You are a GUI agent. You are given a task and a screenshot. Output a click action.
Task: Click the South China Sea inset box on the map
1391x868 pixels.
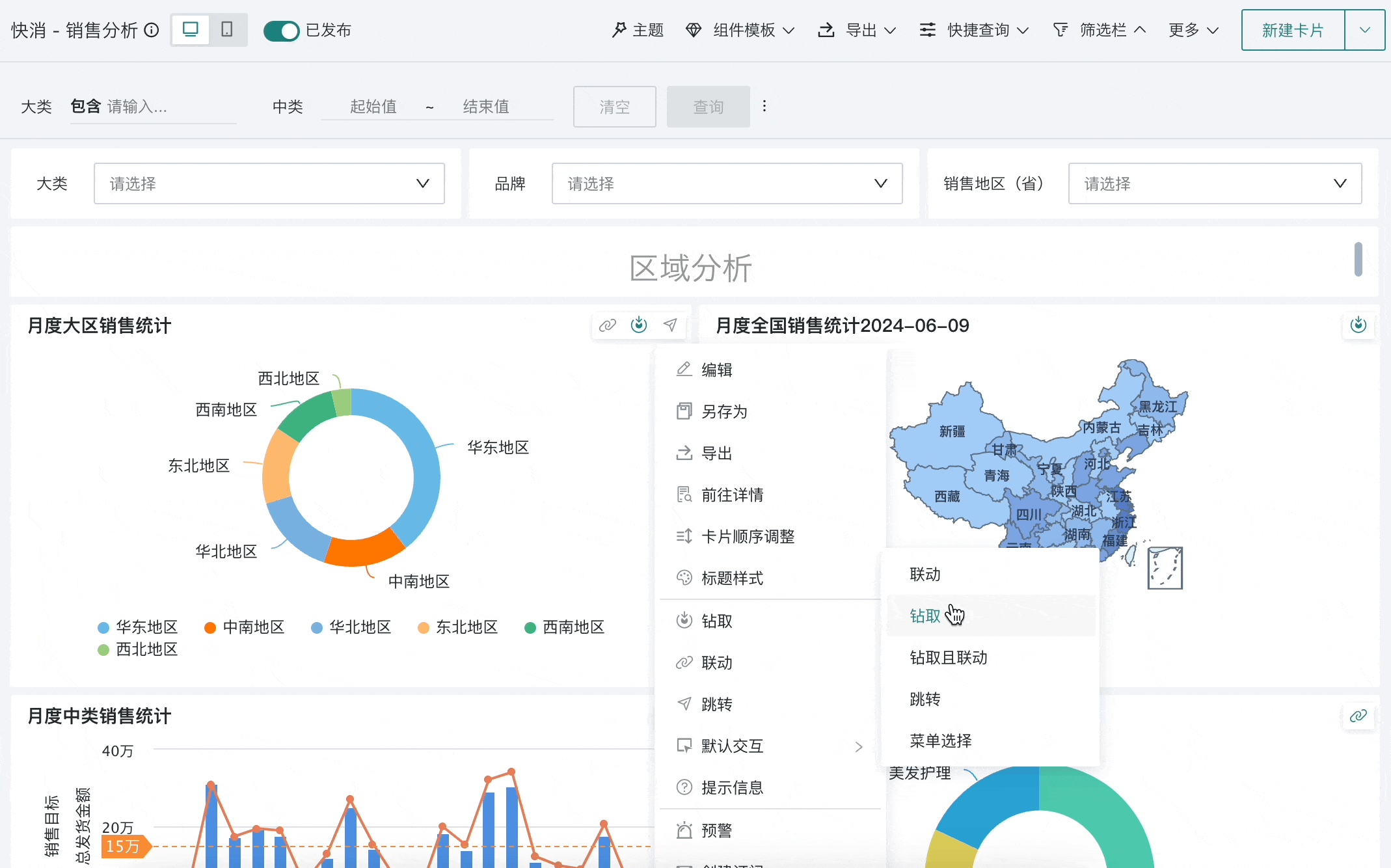[x=1165, y=568]
